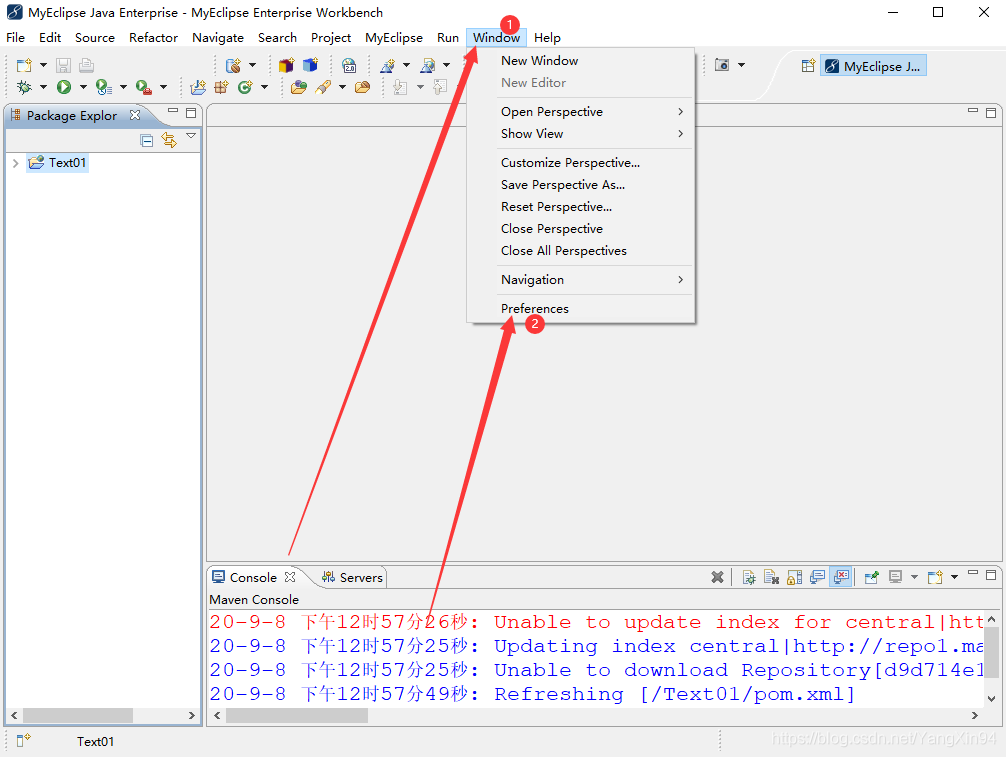Click the New Java Class green C icon

tap(245, 87)
